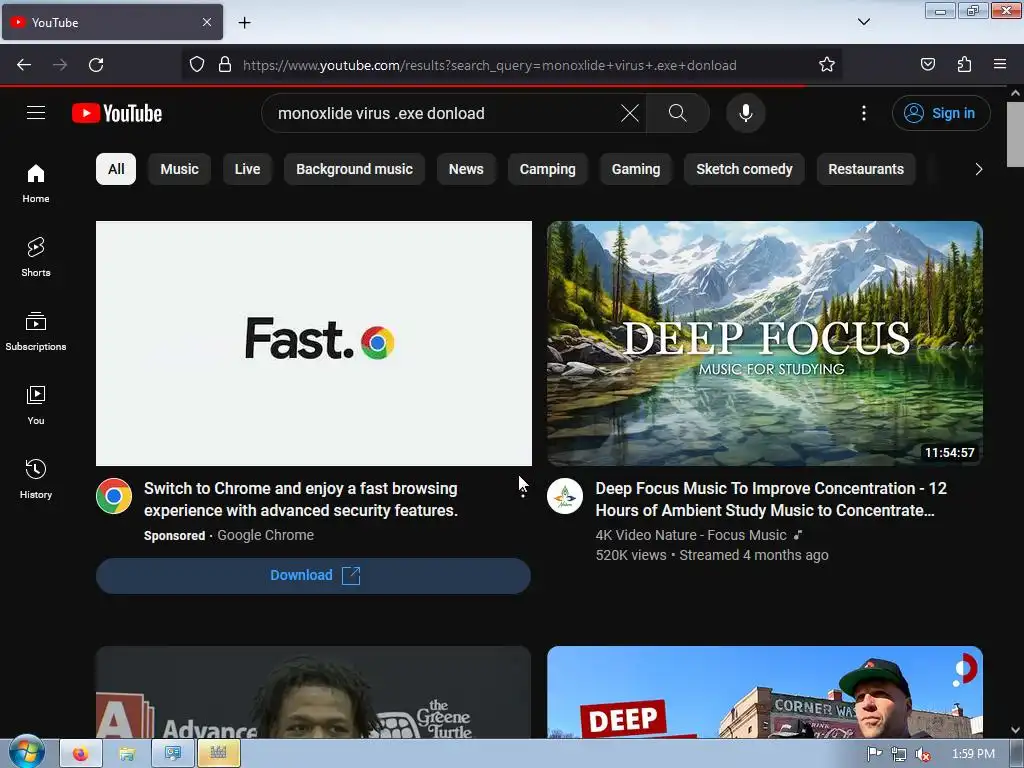The height and width of the screenshot is (768, 1024).
Task: Clear the search query with X
Action: [630, 113]
